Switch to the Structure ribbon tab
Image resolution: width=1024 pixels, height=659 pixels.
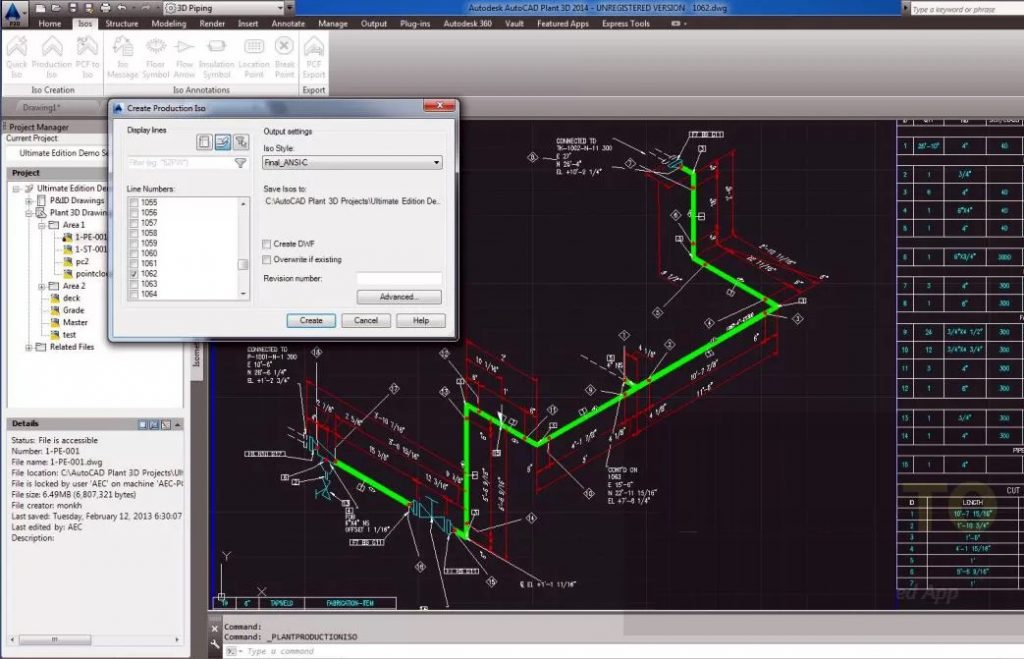(122, 24)
